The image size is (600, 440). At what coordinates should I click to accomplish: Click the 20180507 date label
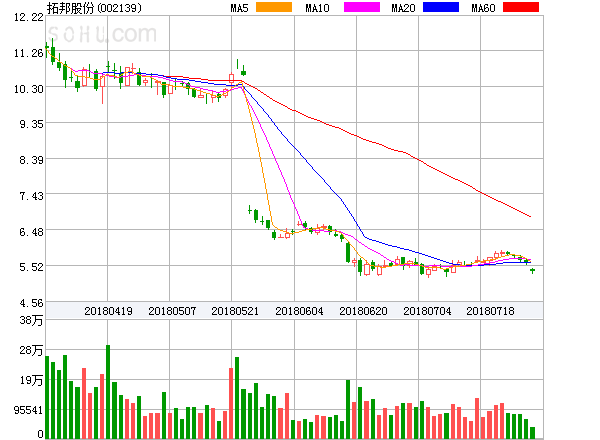pyautogui.click(x=172, y=311)
